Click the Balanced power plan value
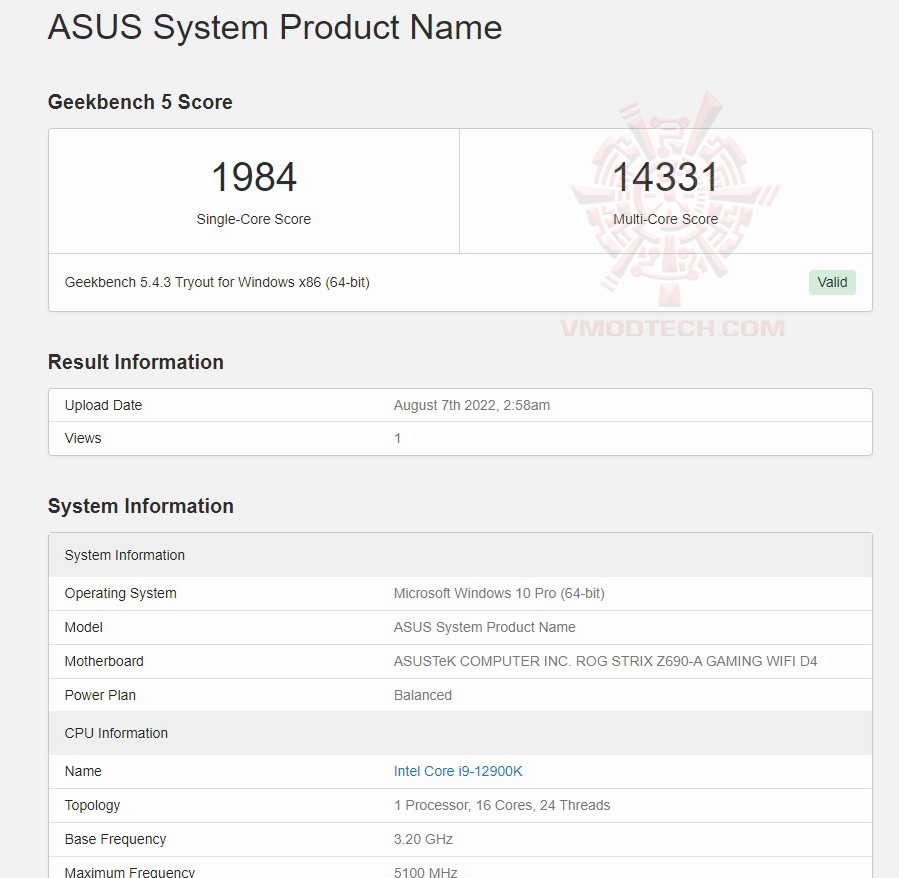The width and height of the screenshot is (899, 878). 423,695
